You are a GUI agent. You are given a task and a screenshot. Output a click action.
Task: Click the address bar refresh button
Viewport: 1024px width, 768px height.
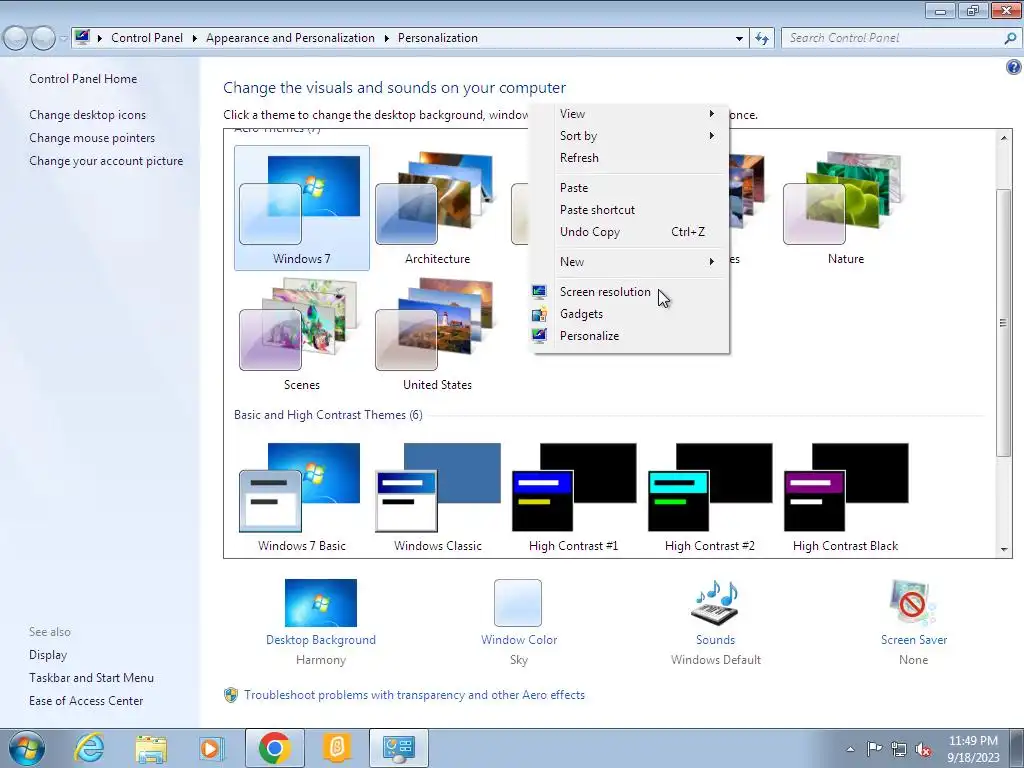click(x=762, y=39)
